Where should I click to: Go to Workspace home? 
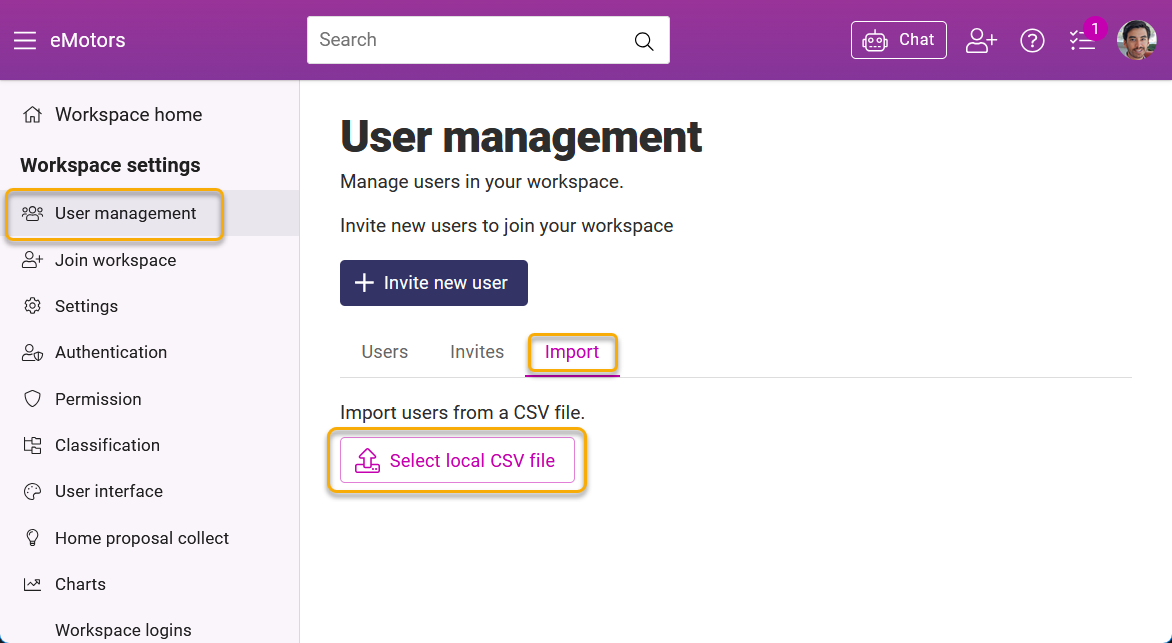[128, 115]
